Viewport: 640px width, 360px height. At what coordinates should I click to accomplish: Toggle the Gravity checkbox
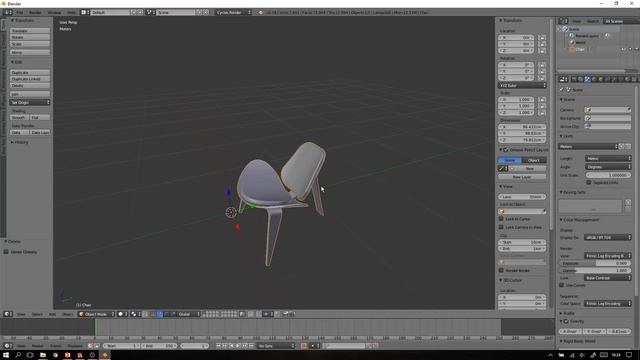566,321
